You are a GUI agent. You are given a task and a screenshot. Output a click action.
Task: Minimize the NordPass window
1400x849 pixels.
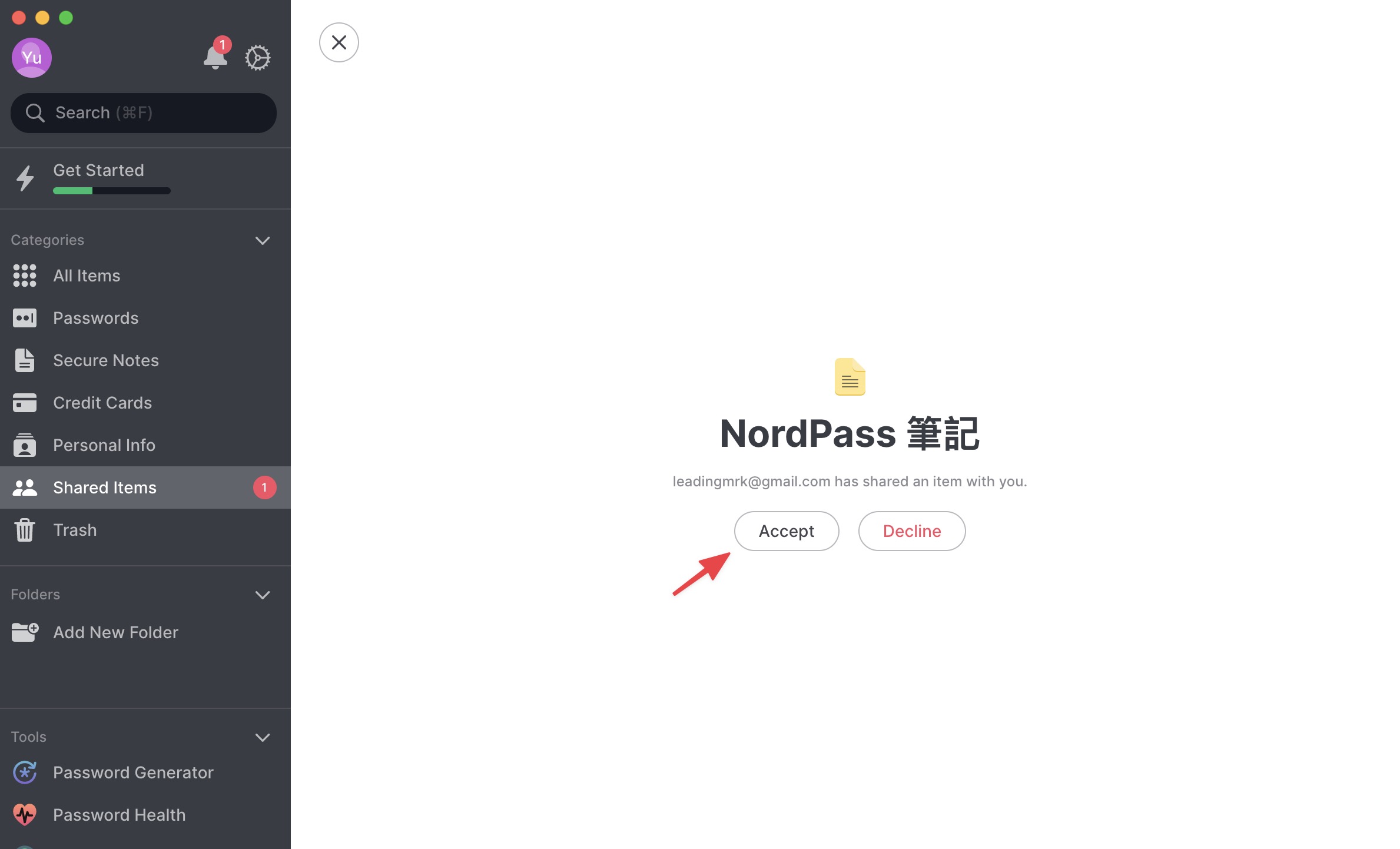coord(42,18)
